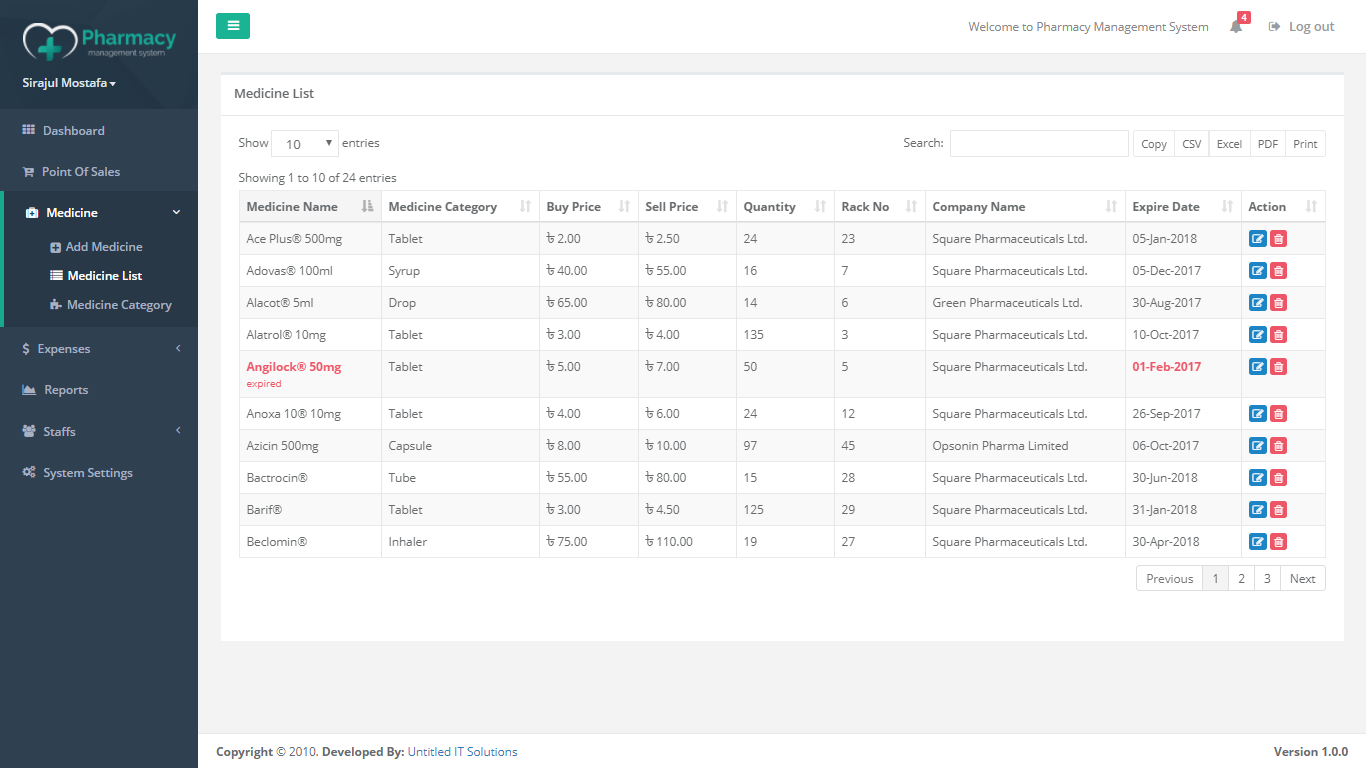Viewport: 1366px width, 768px height.
Task: Export the table to Excel
Action: pos(1229,144)
